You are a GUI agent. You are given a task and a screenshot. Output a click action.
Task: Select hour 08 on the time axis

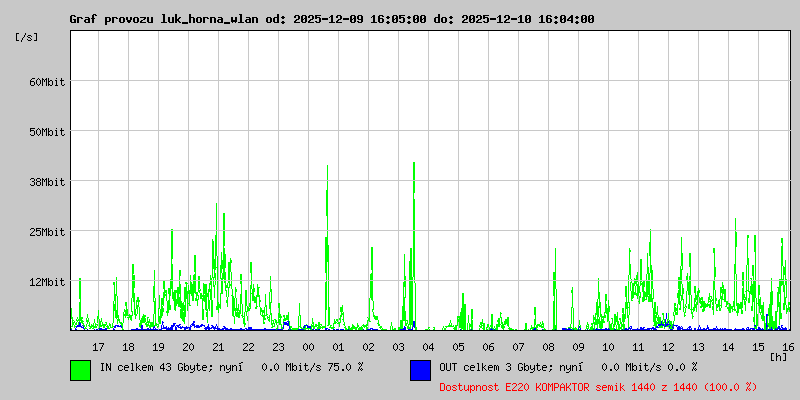pyautogui.click(x=548, y=347)
